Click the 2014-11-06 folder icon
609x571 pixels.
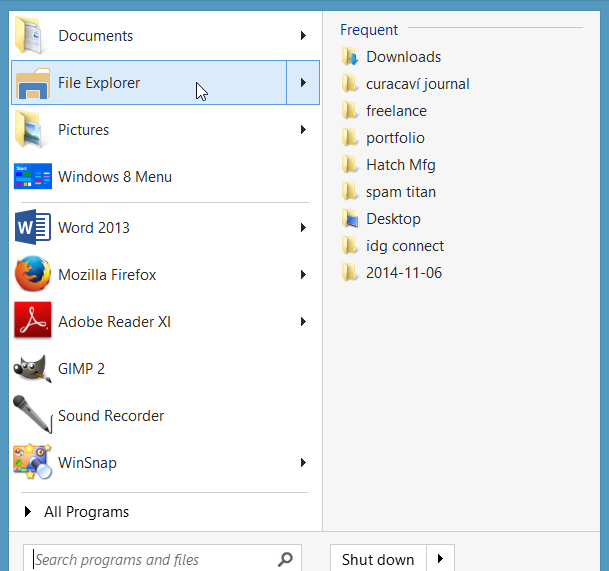tap(350, 273)
